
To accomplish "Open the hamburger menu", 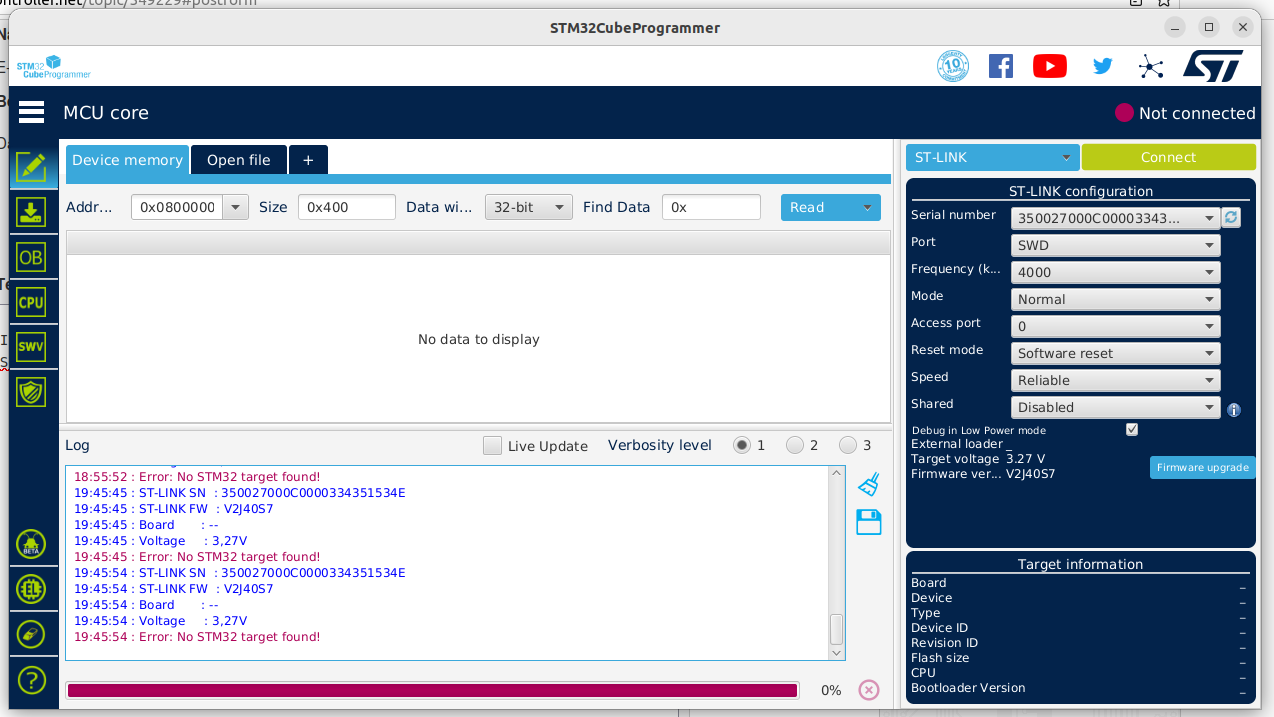I will pos(32,112).
